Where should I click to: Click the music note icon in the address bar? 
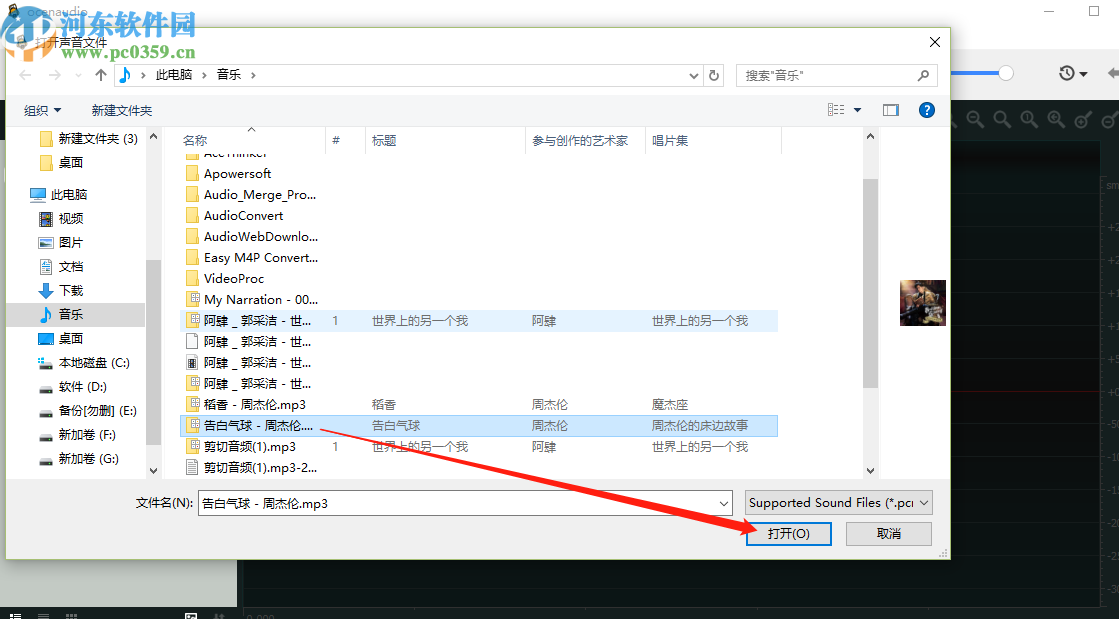(126, 74)
